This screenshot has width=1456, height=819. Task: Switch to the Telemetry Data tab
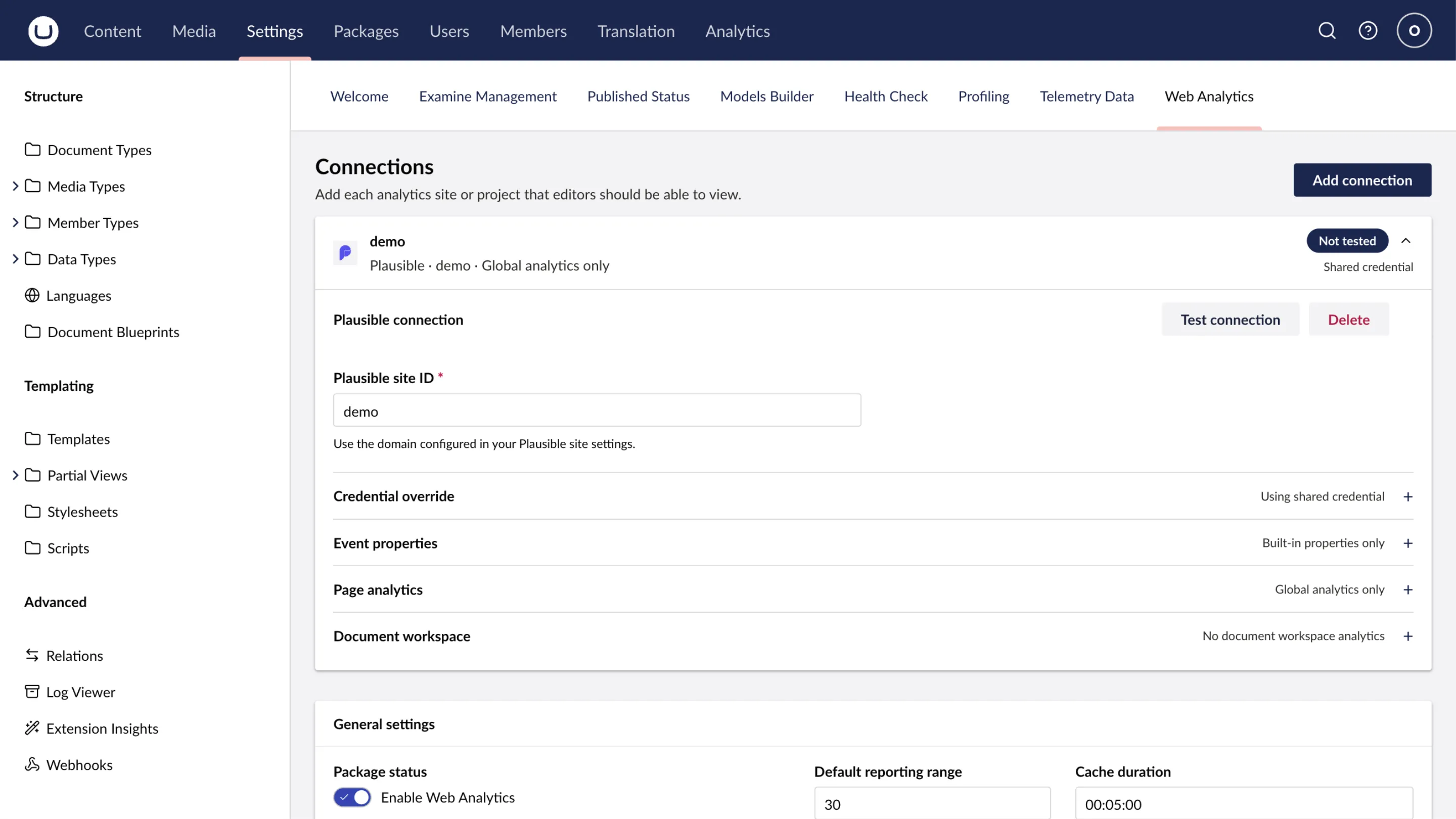(1087, 96)
